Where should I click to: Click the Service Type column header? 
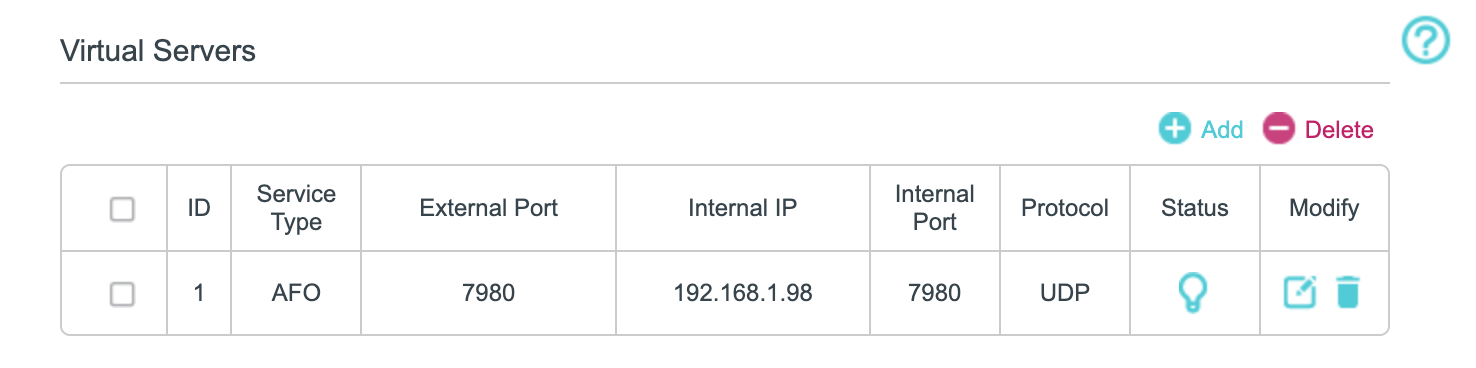(296, 208)
